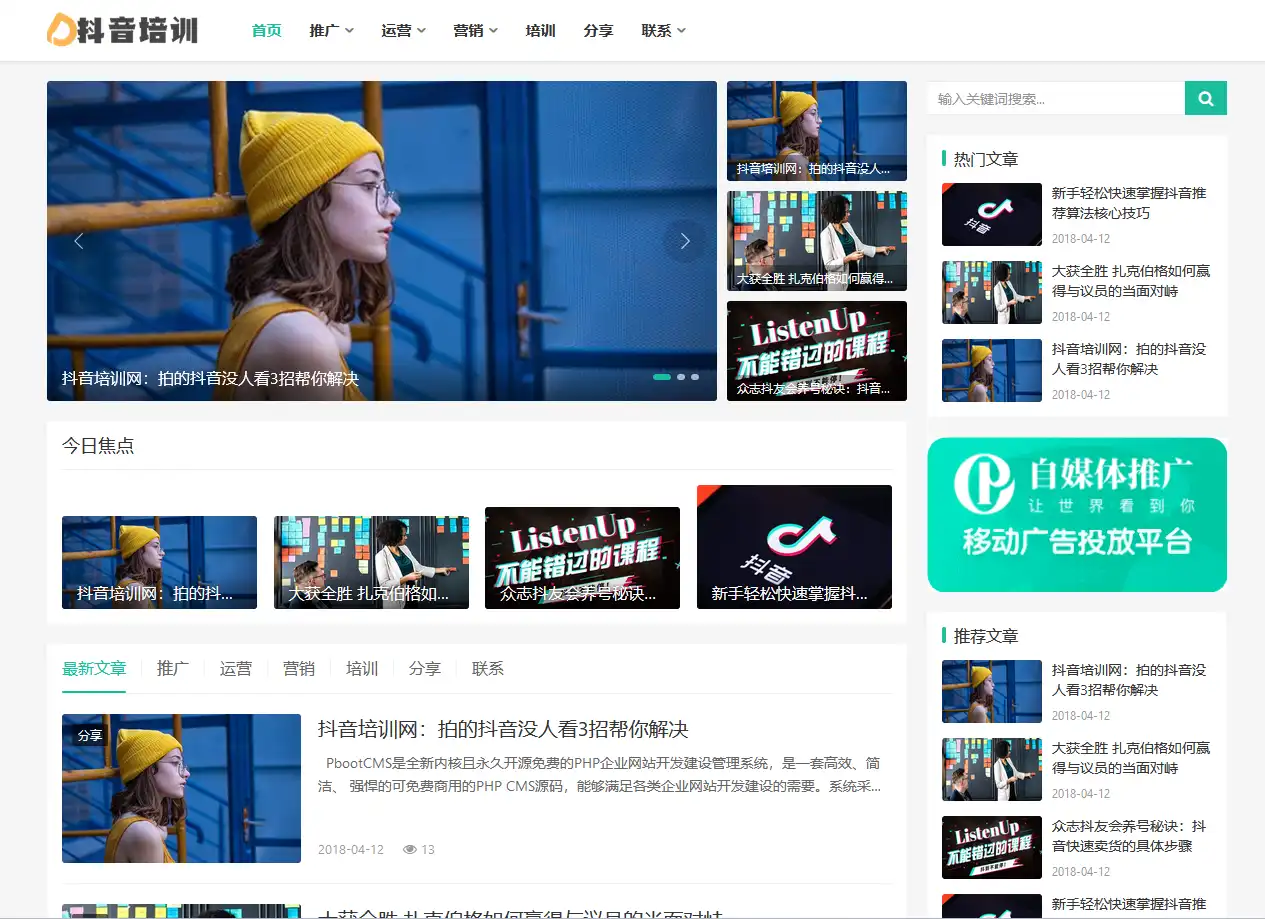Switch to the 联系 article tab
Viewport: 1265px width, 919px height.
[488, 669]
